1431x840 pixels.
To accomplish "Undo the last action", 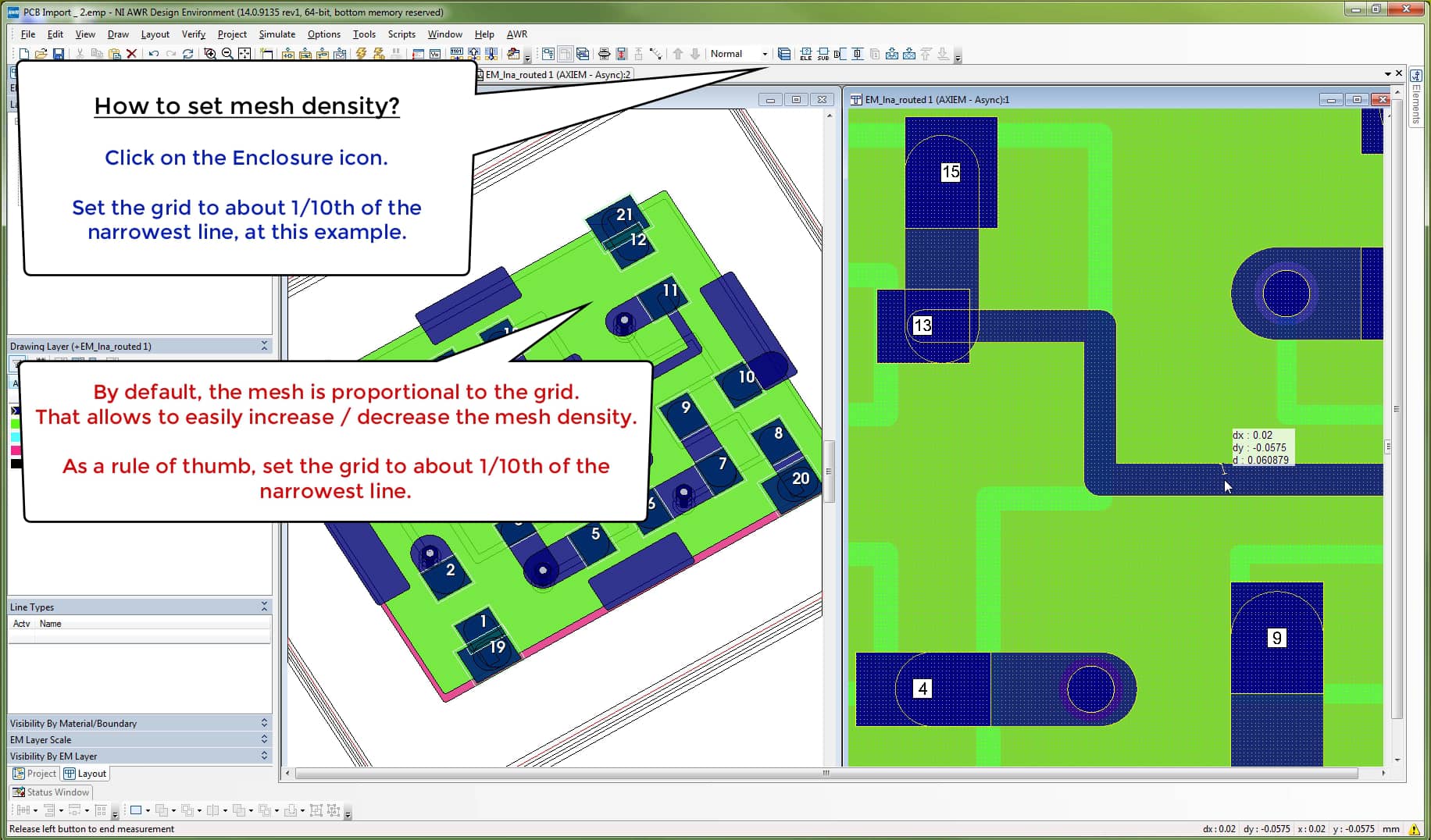I will (x=153, y=55).
